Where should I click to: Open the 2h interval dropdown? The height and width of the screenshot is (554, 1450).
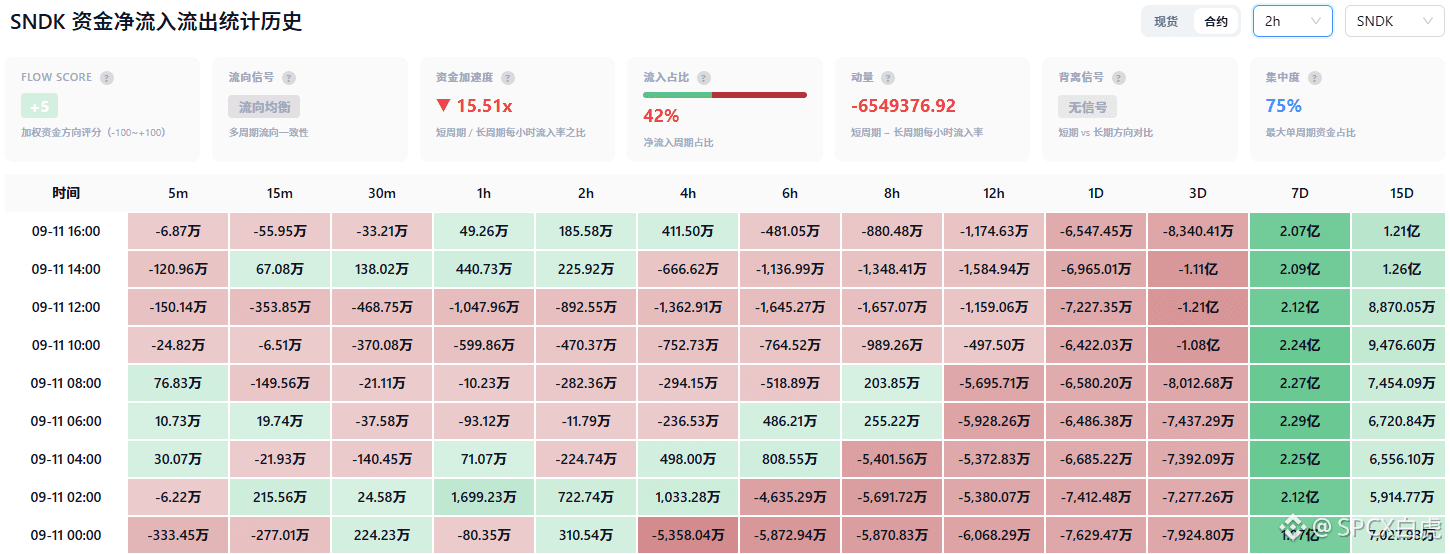(1292, 21)
